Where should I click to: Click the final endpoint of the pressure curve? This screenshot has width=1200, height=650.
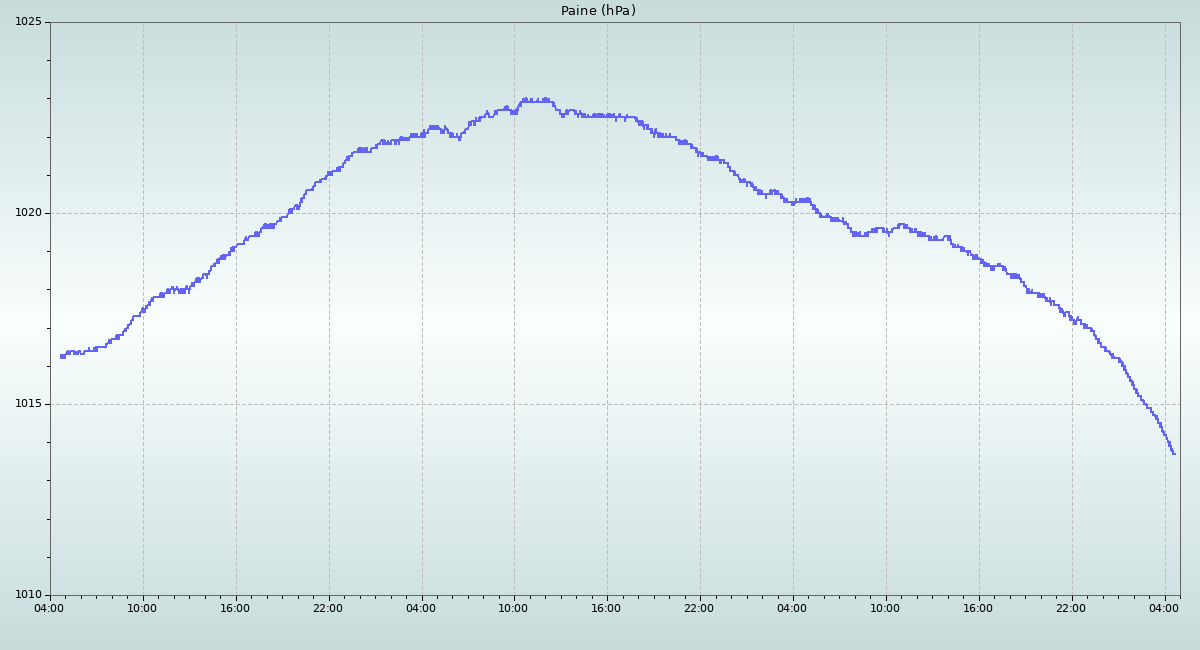pyautogui.click(x=1174, y=454)
